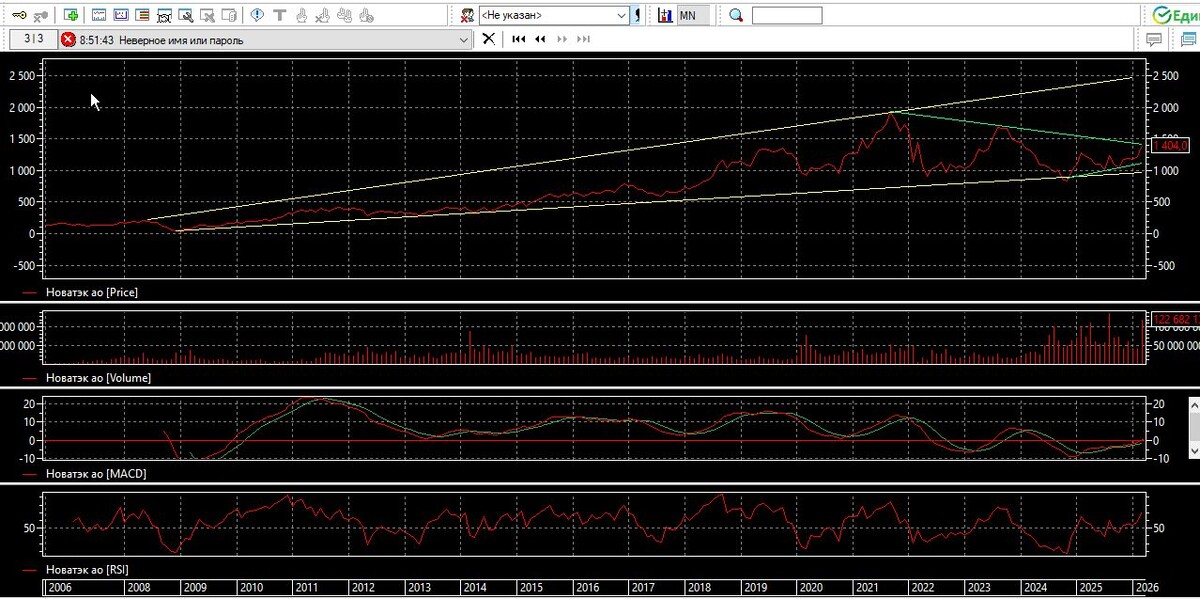Click the red error circle icon in message bar
This screenshot has height=599, width=1200.
(68, 40)
